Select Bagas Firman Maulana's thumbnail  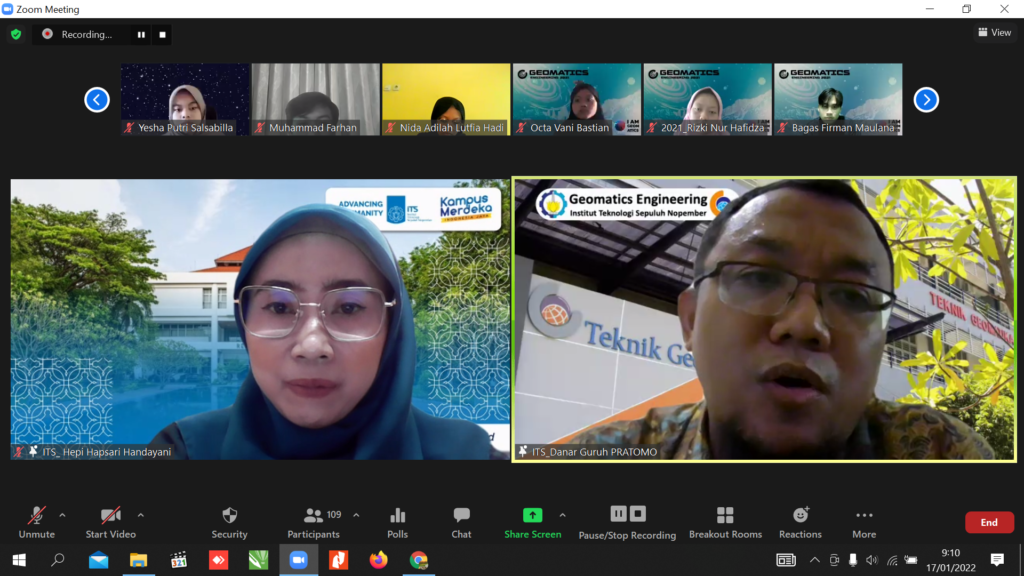pos(838,99)
